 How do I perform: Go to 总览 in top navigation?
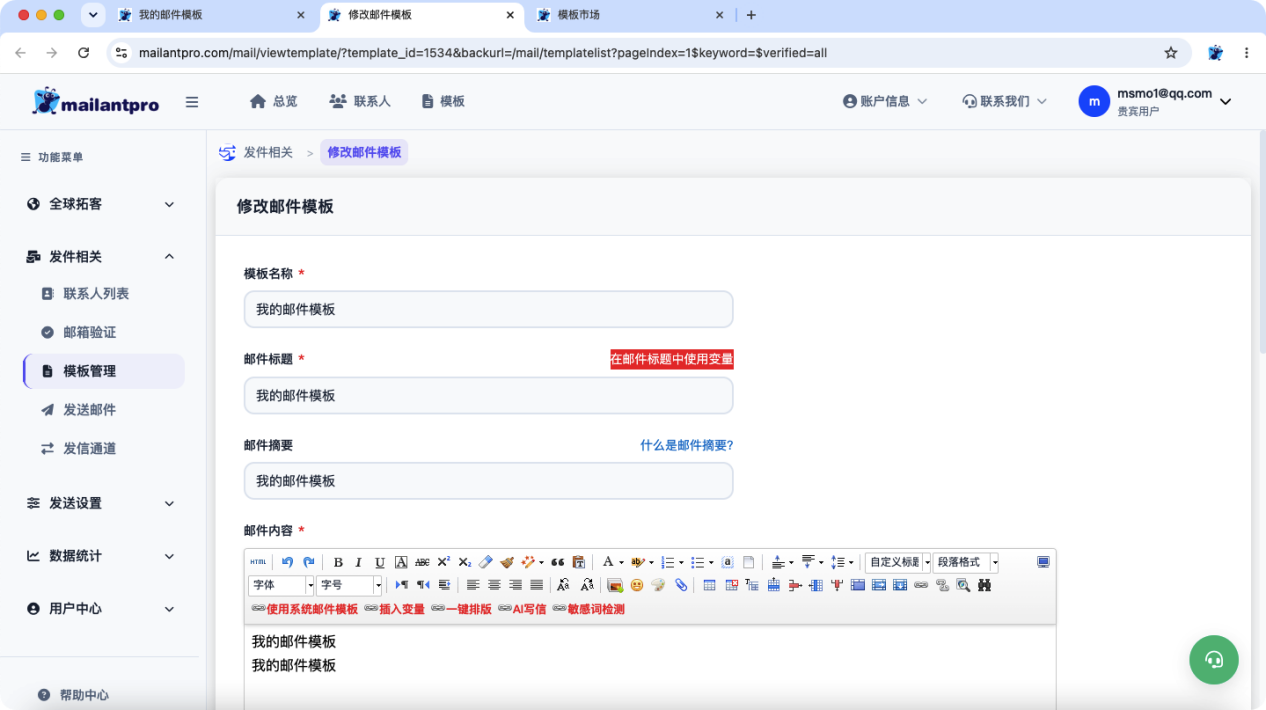[273, 101]
